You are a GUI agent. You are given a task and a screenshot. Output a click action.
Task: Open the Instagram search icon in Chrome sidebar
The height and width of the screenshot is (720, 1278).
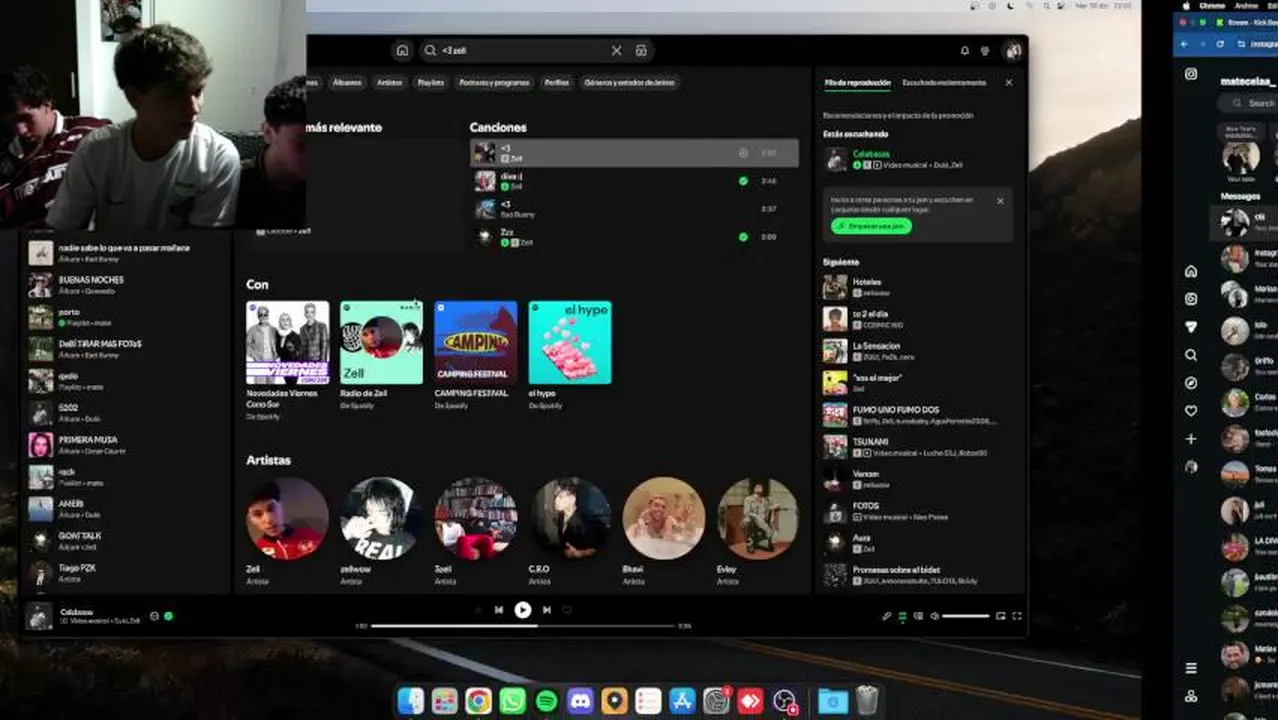[x=1191, y=355]
